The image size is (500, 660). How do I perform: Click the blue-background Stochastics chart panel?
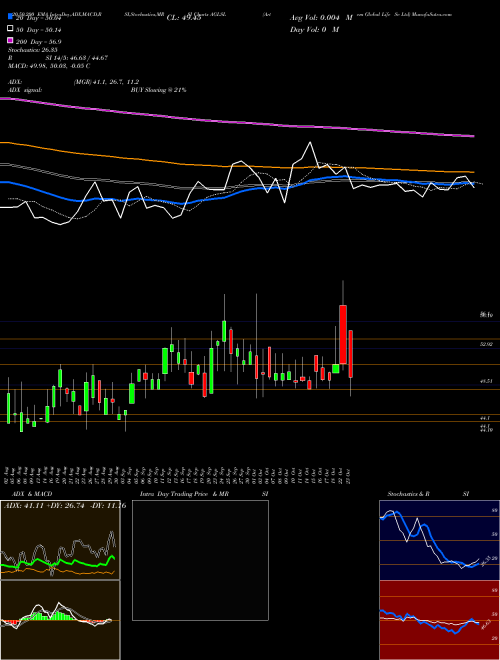pyautogui.click(x=439, y=540)
